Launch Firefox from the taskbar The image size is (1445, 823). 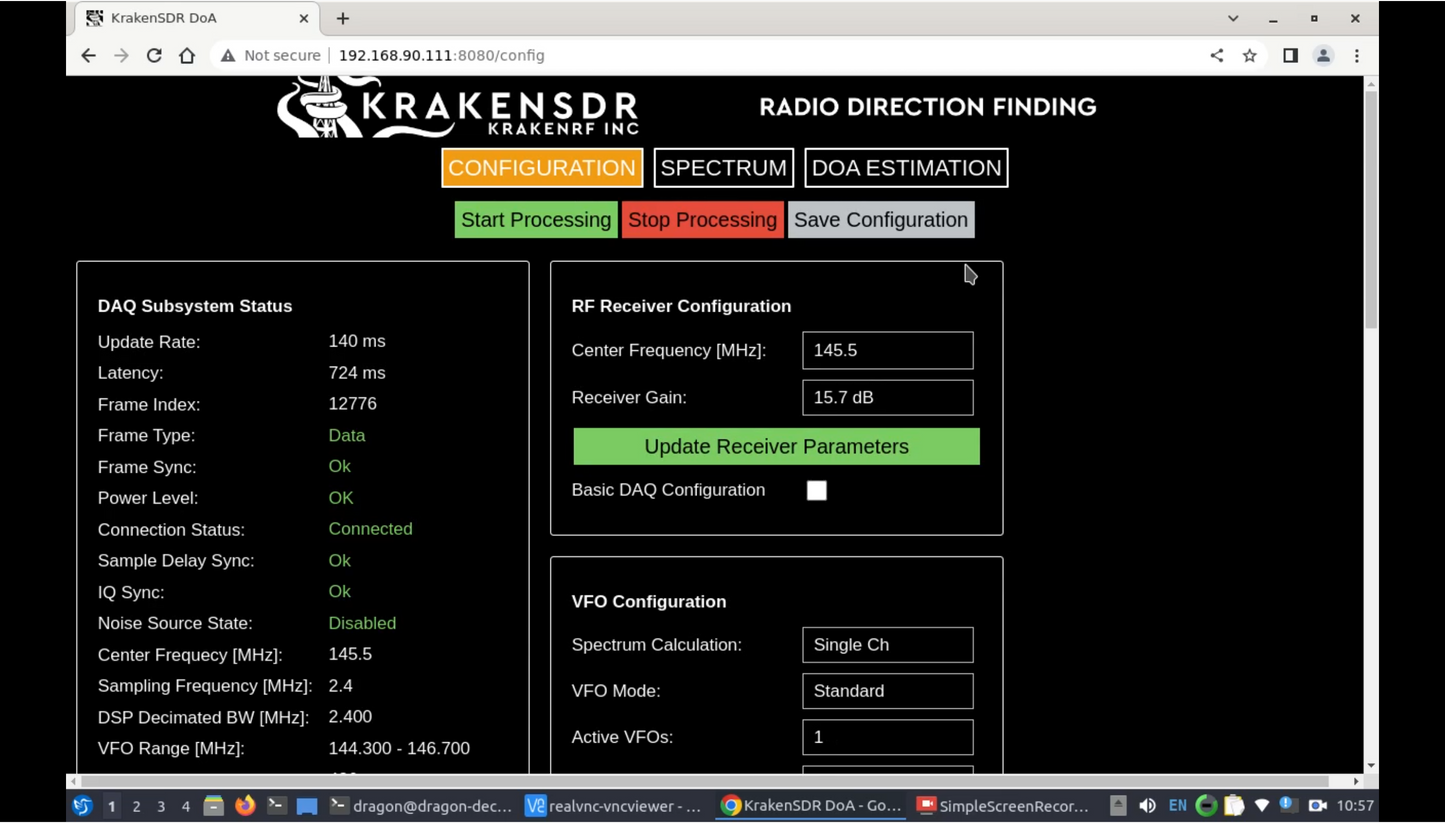[245, 806]
